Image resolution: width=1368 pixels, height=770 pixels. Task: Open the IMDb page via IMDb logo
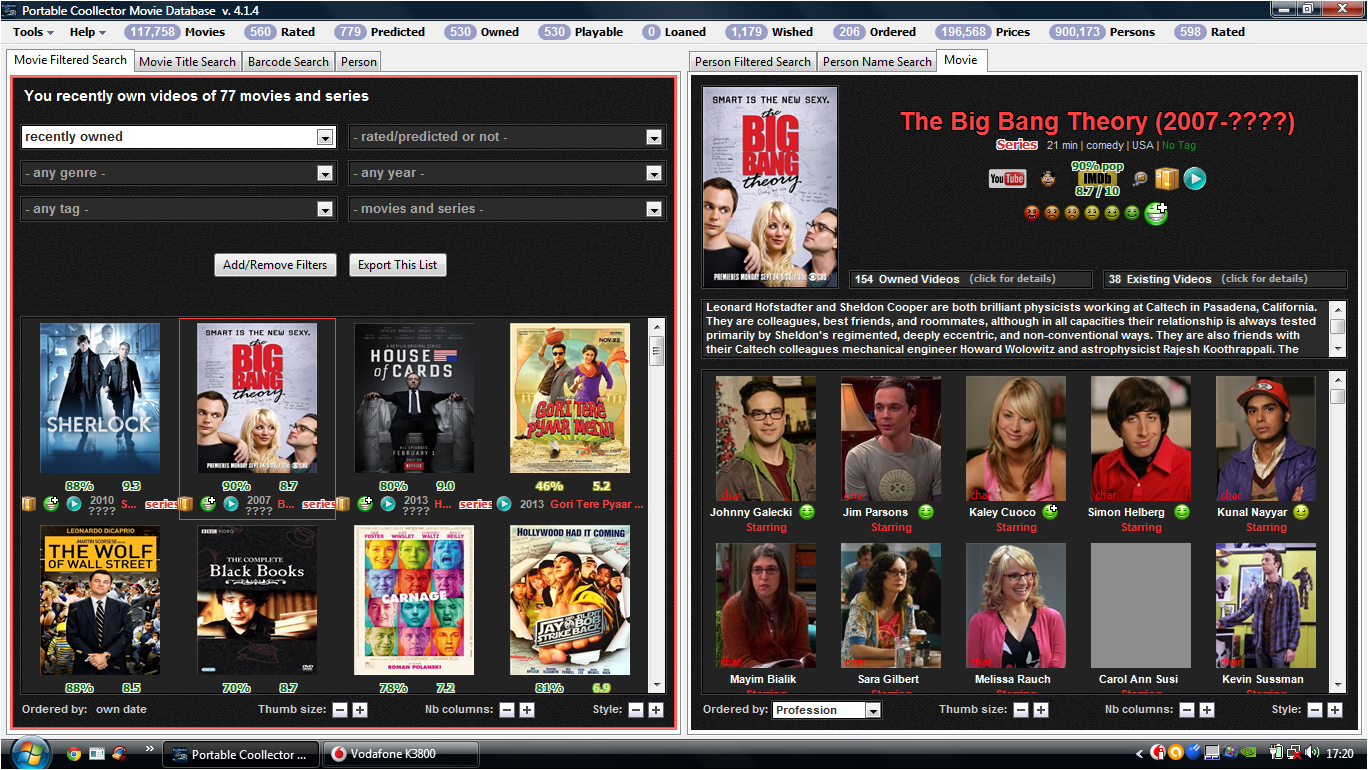pos(1097,178)
